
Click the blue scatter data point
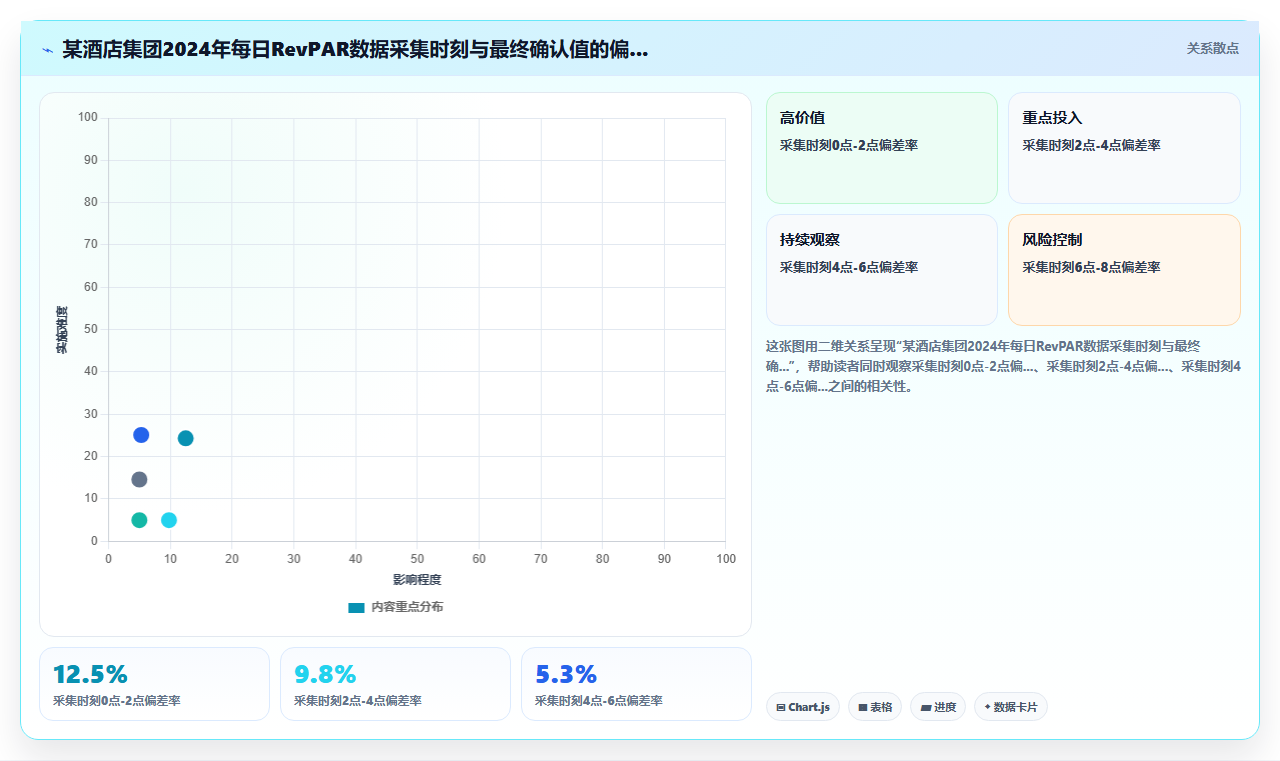pyautogui.click(x=141, y=435)
